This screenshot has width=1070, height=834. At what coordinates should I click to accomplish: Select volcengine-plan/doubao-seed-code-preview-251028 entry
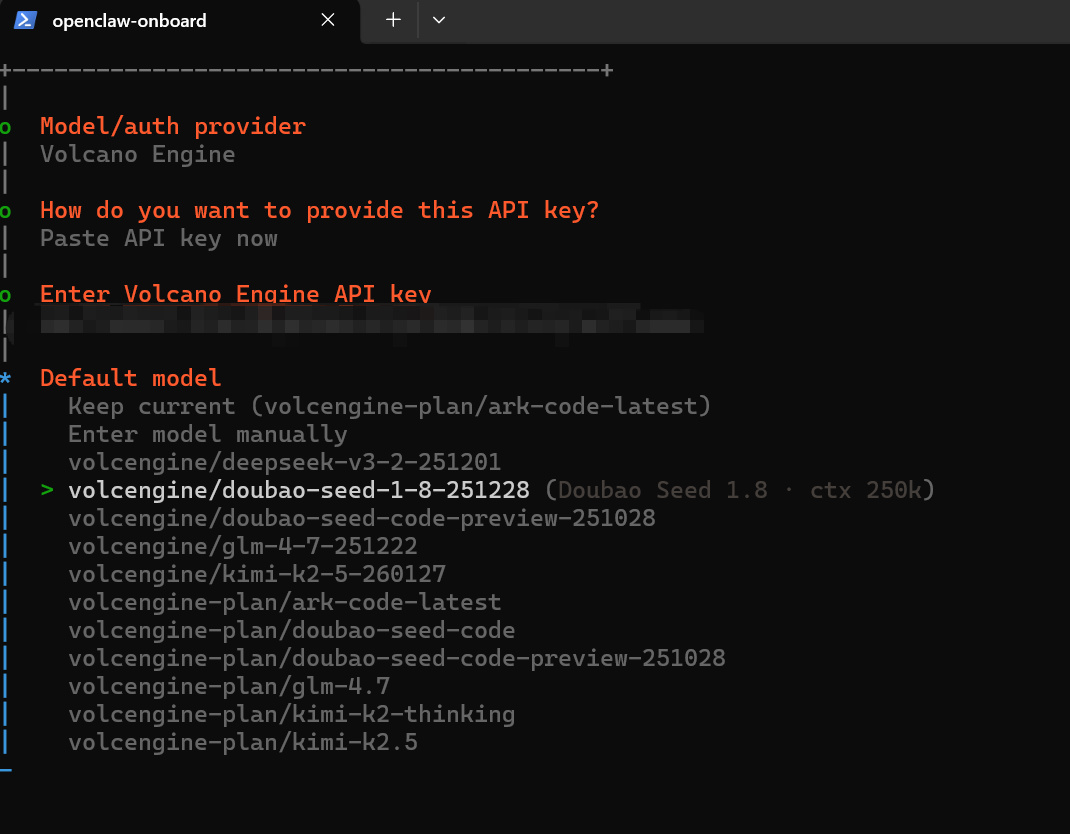coord(396,658)
